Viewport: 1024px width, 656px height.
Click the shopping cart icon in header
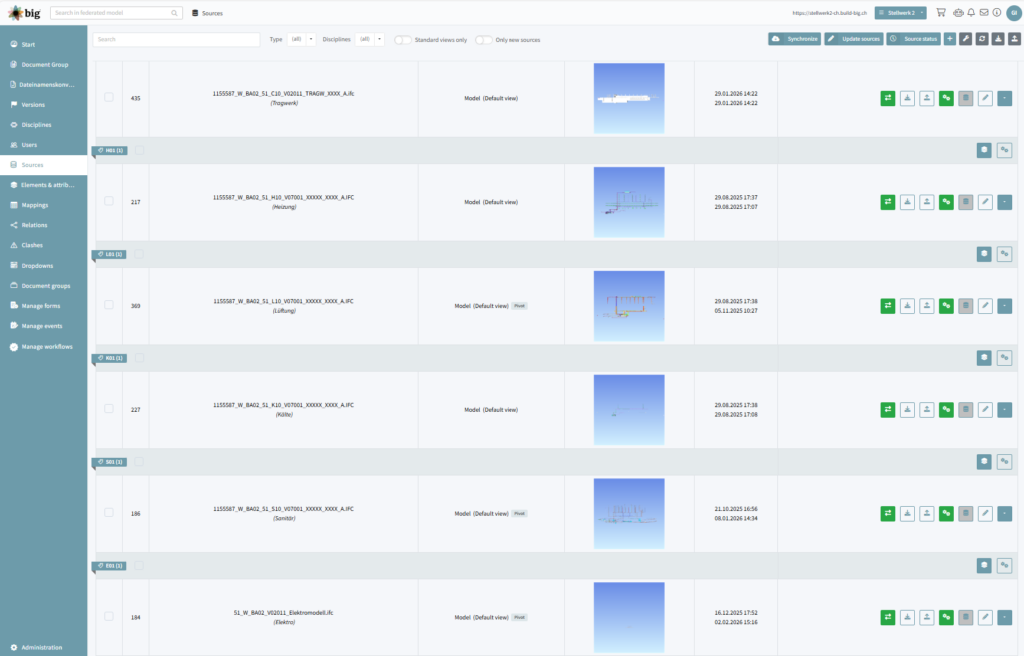[940, 13]
